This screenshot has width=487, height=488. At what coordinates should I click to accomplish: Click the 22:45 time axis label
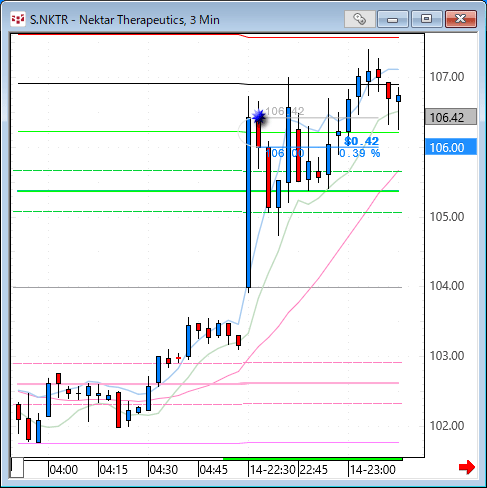click(x=314, y=470)
